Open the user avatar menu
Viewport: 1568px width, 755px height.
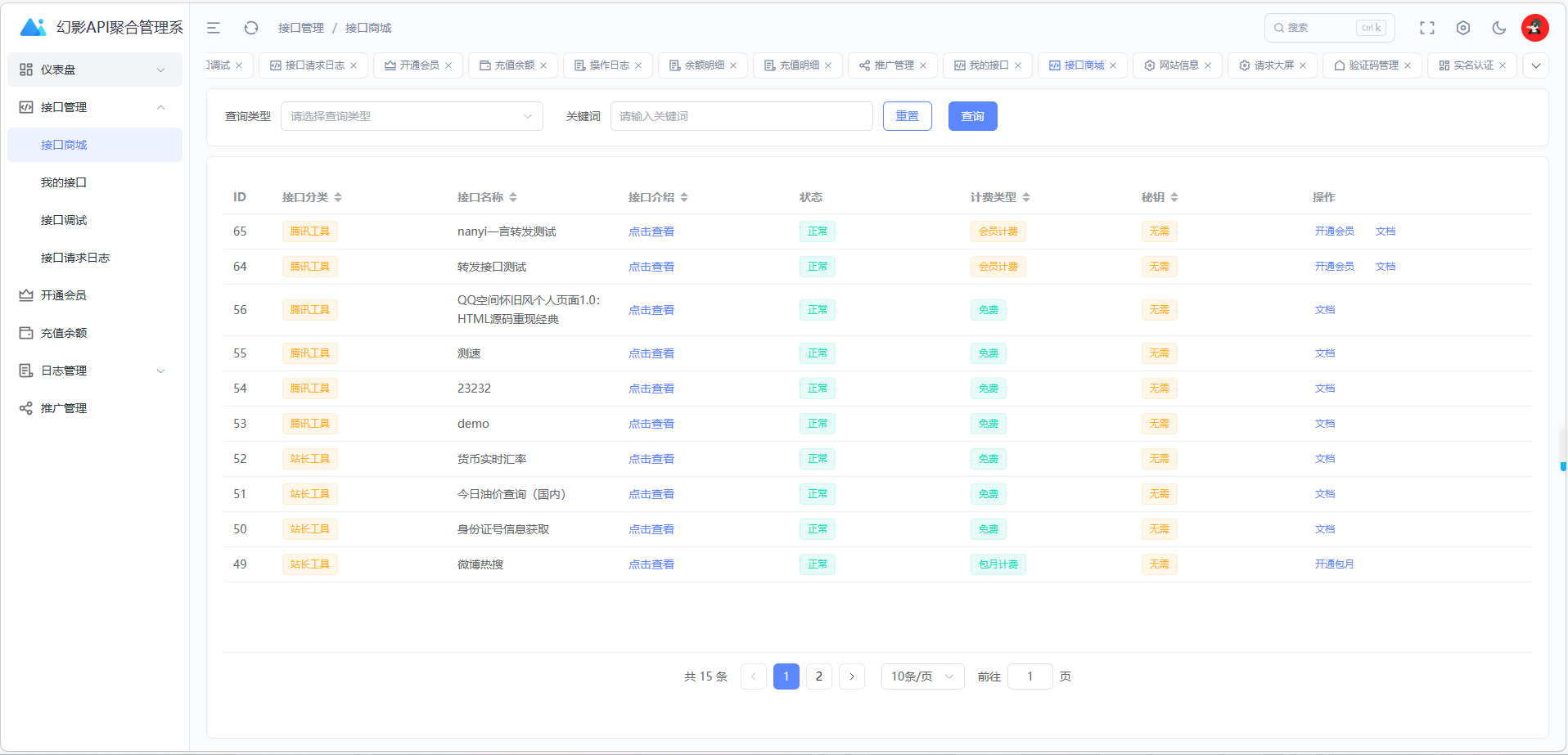coord(1535,28)
